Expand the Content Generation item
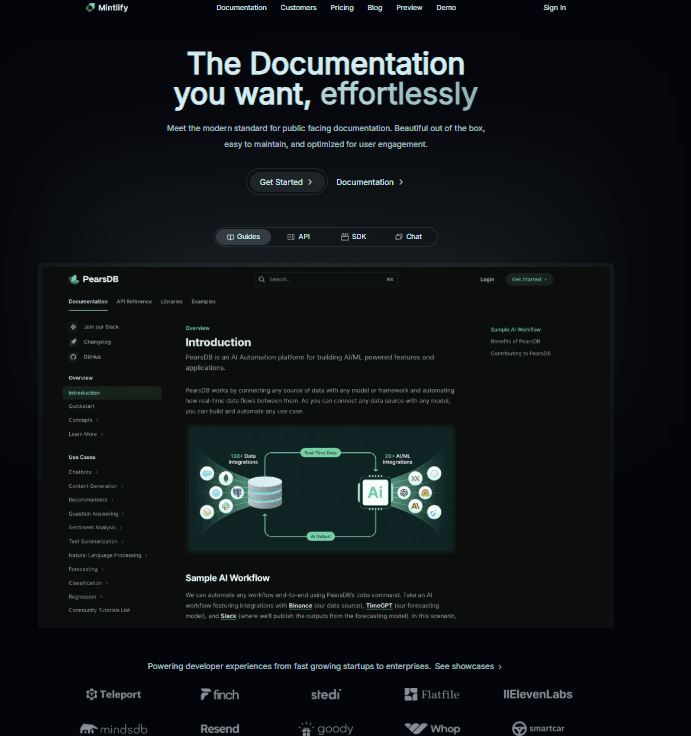691x736 pixels. pyautogui.click(x=96, y=486)
